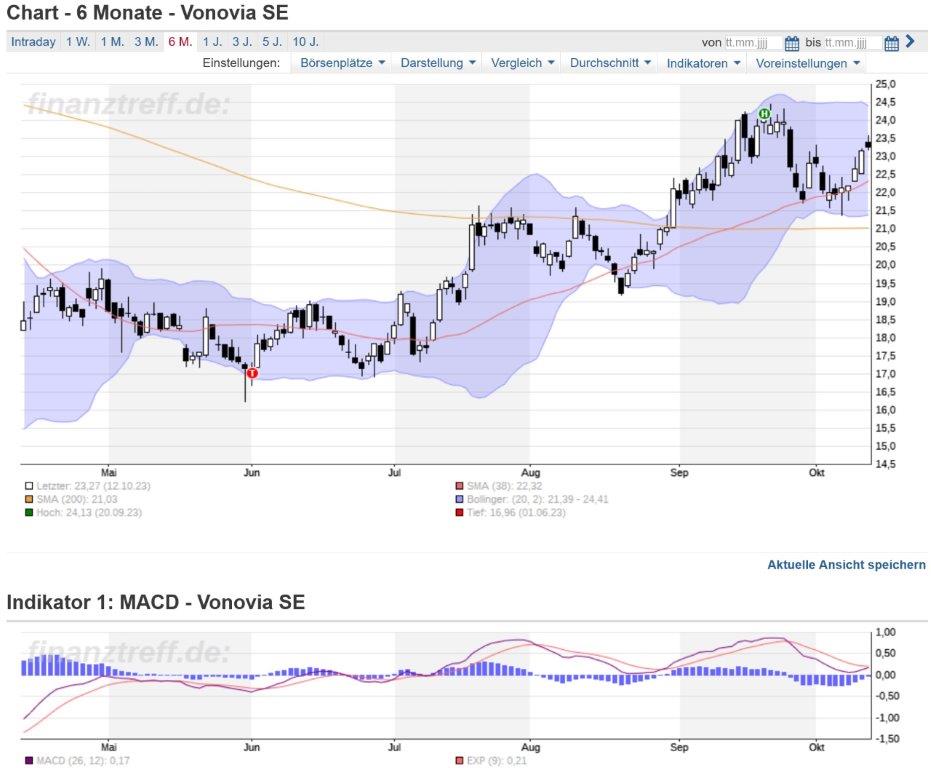
Task: Click the green Hoch legend swatch
Action: click(x=28, y=512)
